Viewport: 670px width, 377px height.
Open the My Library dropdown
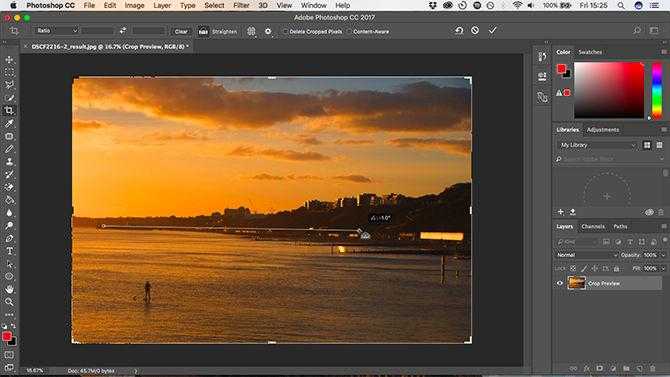point(597,145)
